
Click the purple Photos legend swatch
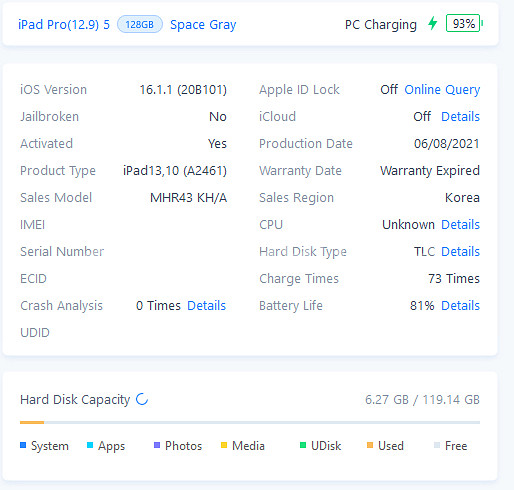[157, 445]
